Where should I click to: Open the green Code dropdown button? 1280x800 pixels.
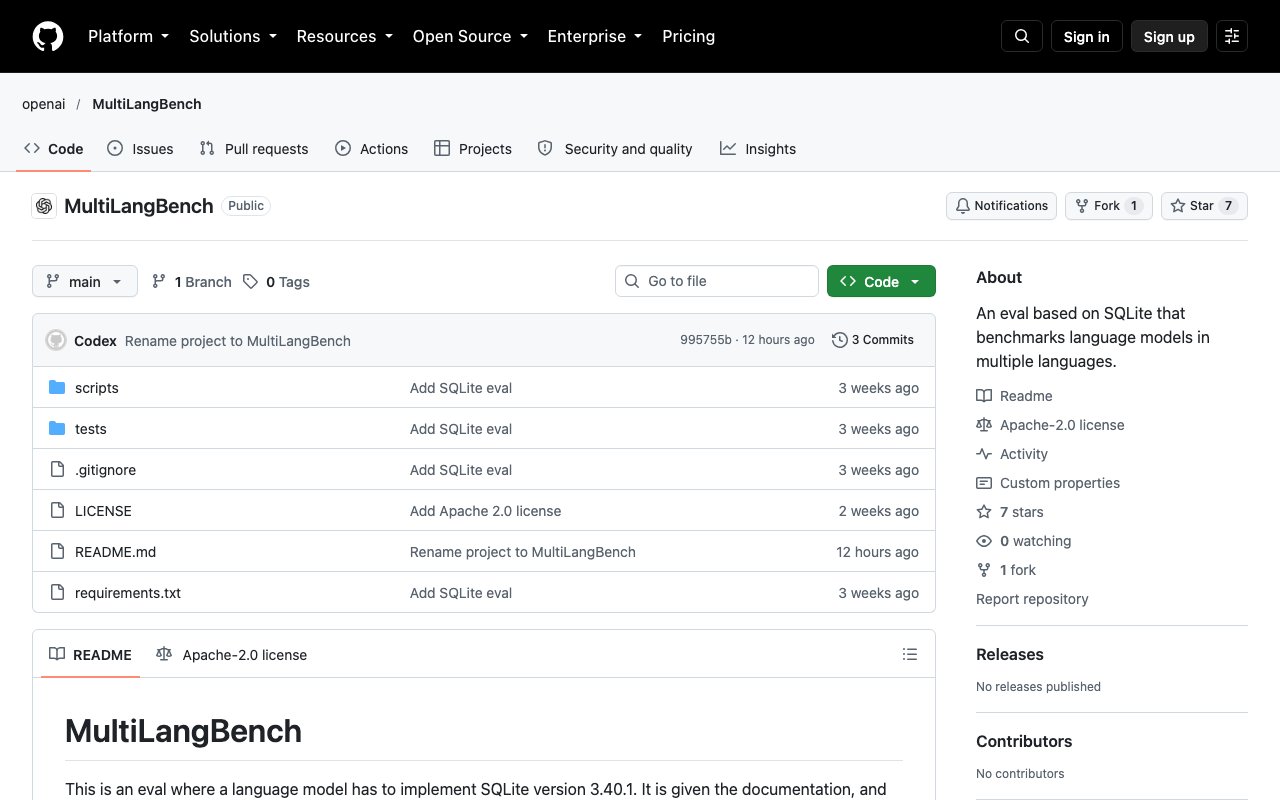[881, 282]
